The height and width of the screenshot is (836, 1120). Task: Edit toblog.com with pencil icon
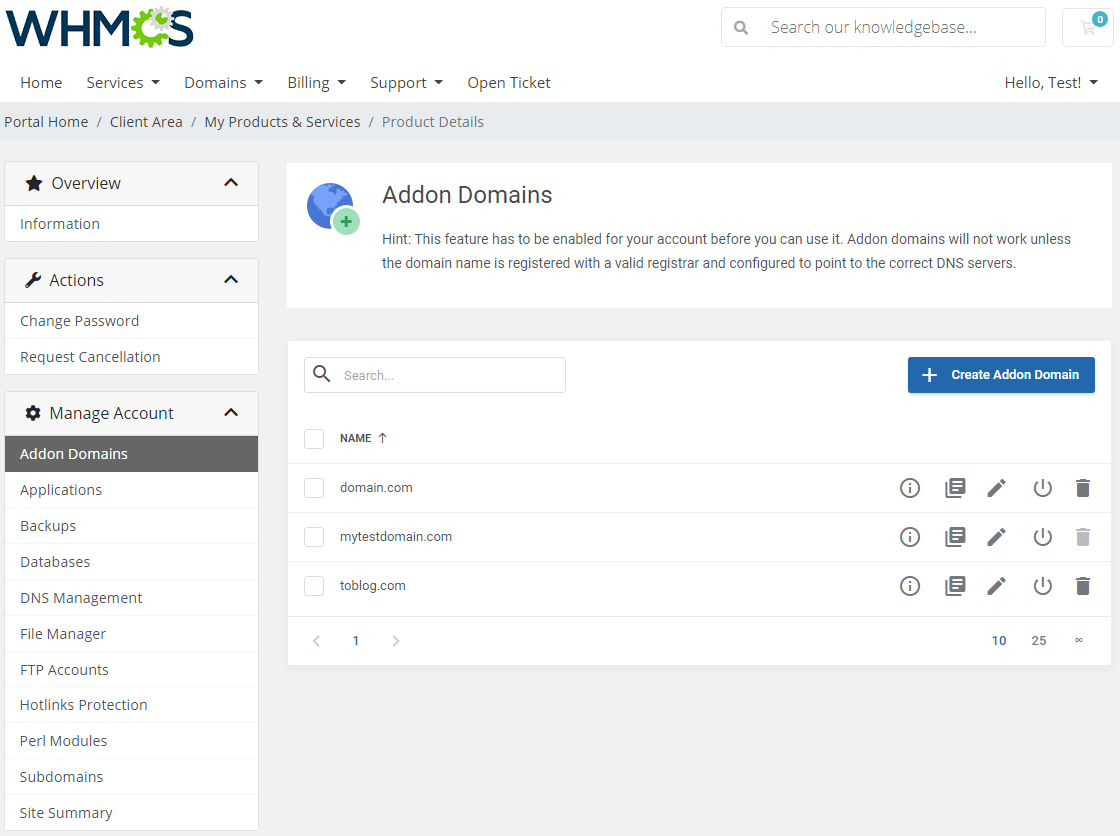coord(996,586)
